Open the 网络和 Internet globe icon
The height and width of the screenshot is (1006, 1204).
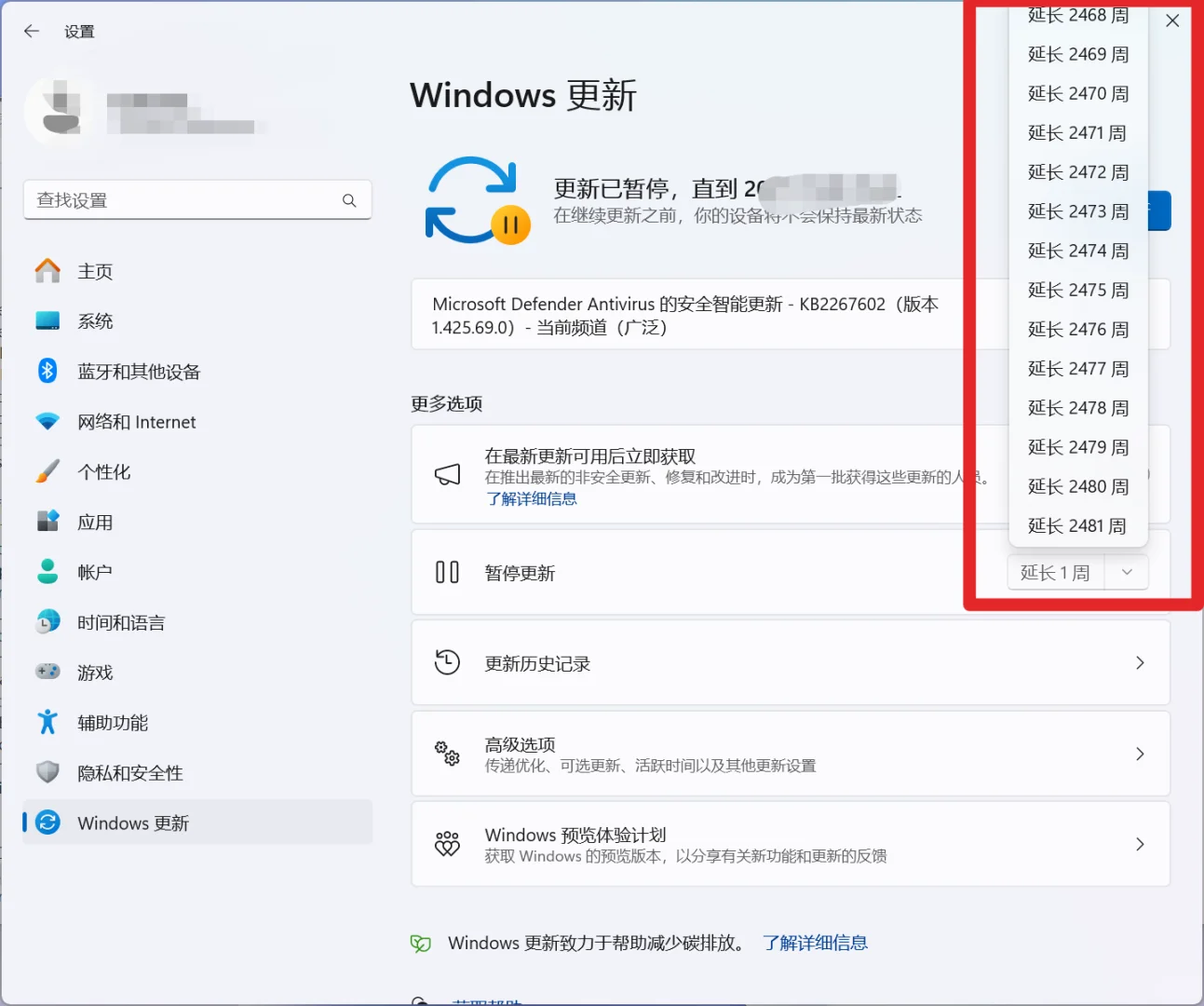(47, 421)
